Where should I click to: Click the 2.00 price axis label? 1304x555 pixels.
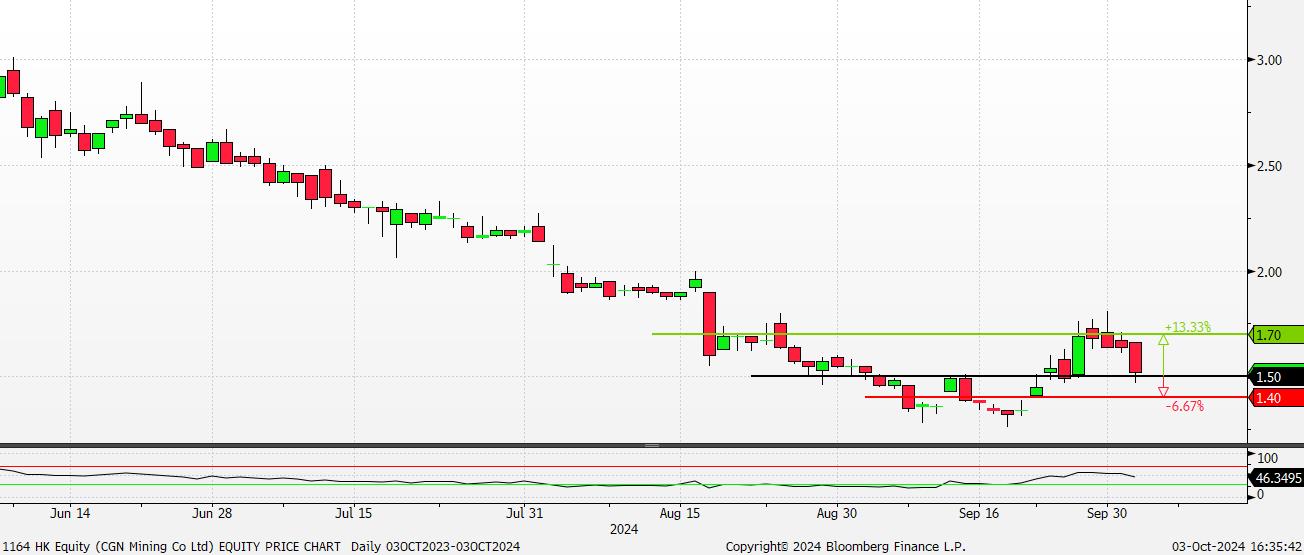click(x=1269, y=272)
